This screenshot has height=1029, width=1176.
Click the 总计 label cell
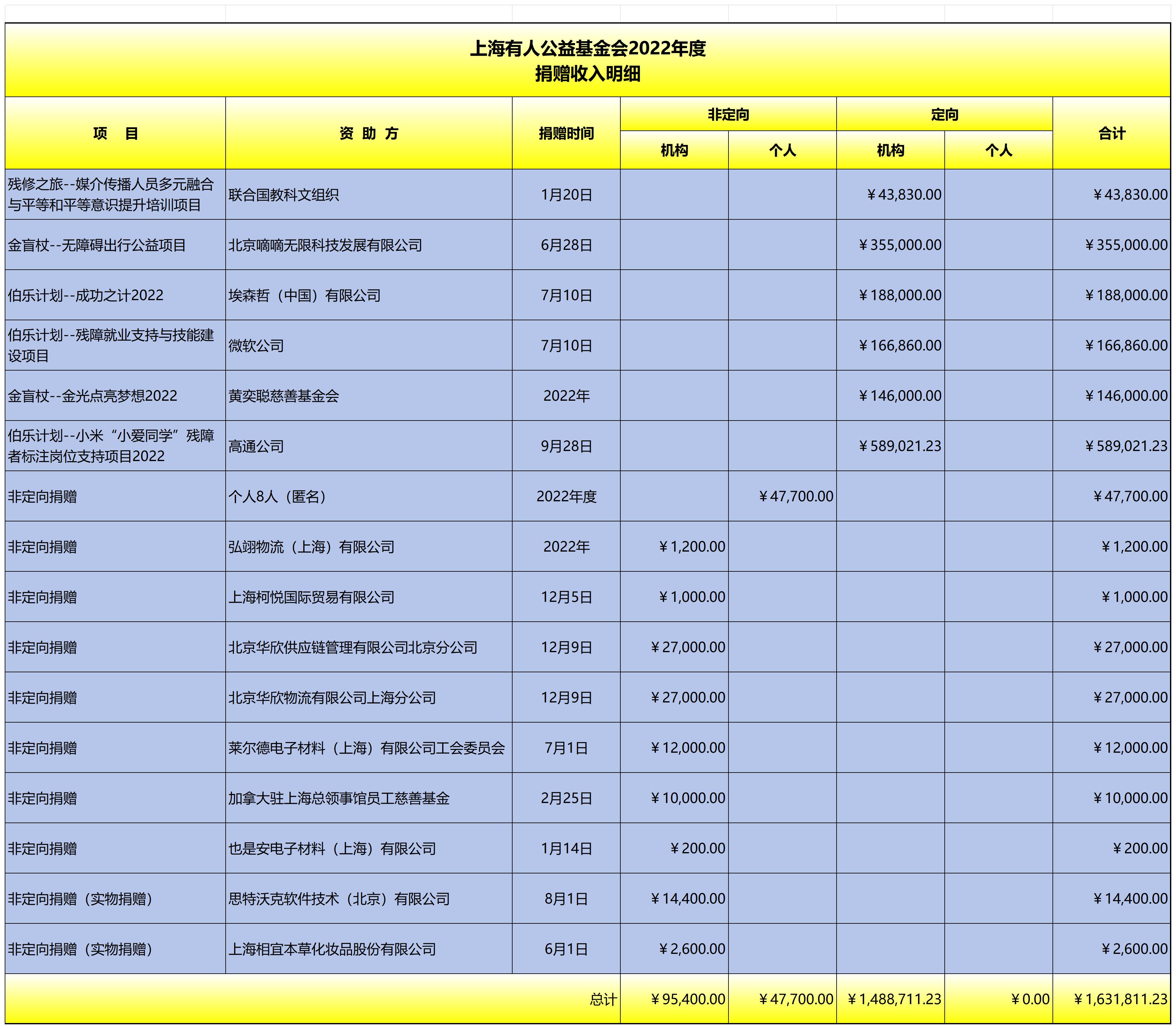point(602,1000)
